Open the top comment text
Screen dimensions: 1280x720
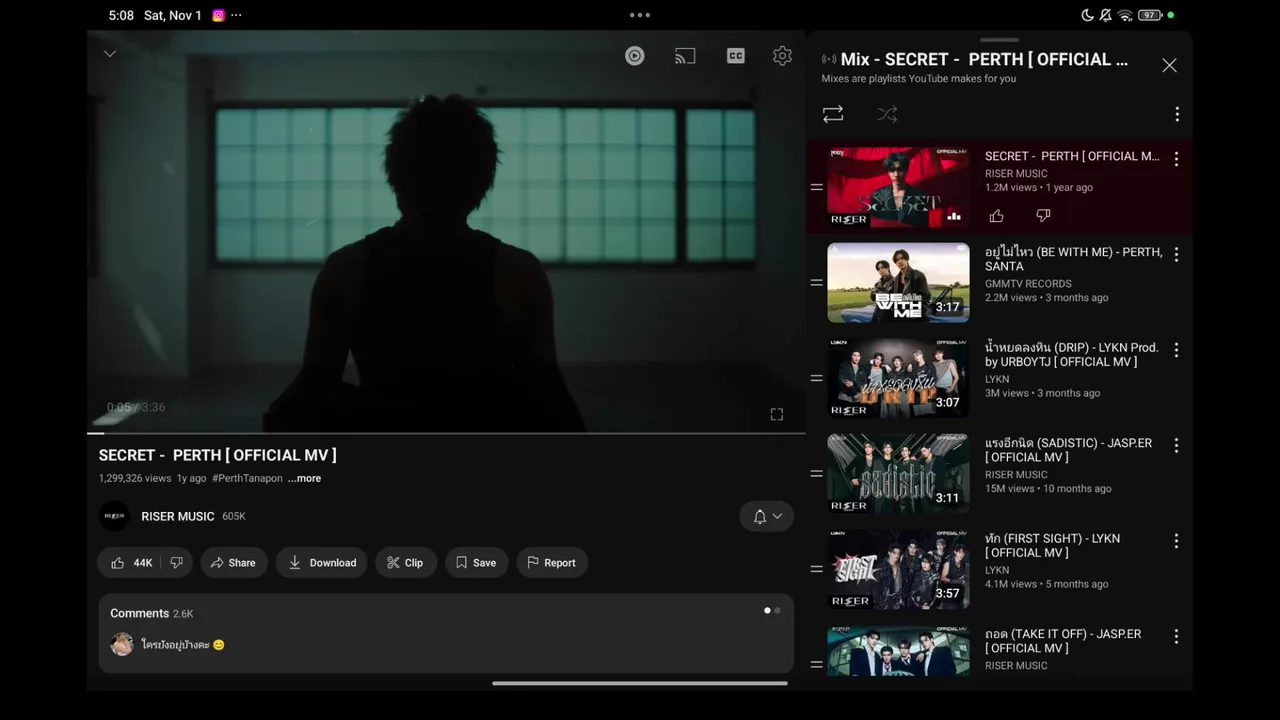(183, 645)
